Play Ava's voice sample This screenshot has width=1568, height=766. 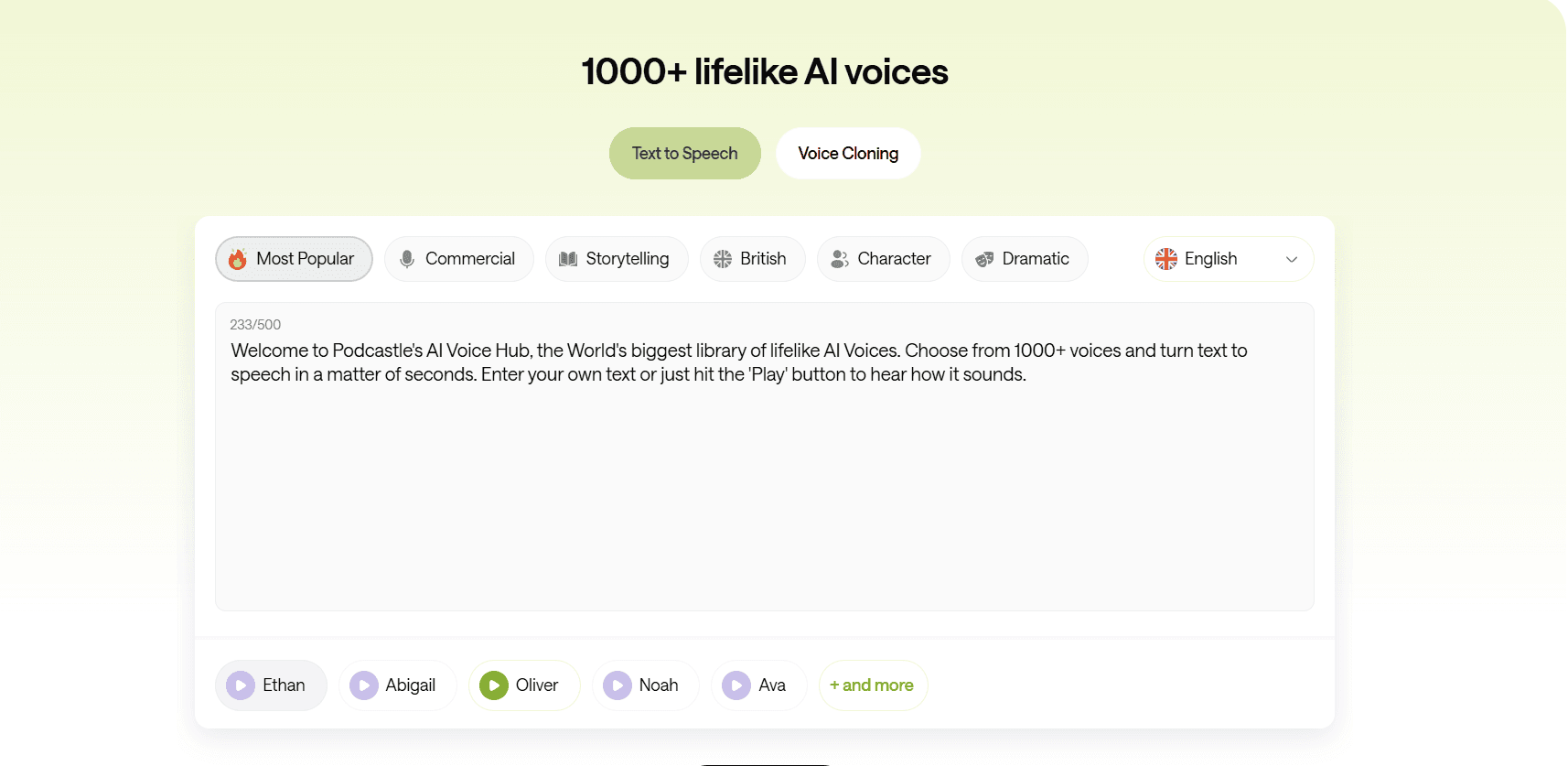(x=736, y=685)
